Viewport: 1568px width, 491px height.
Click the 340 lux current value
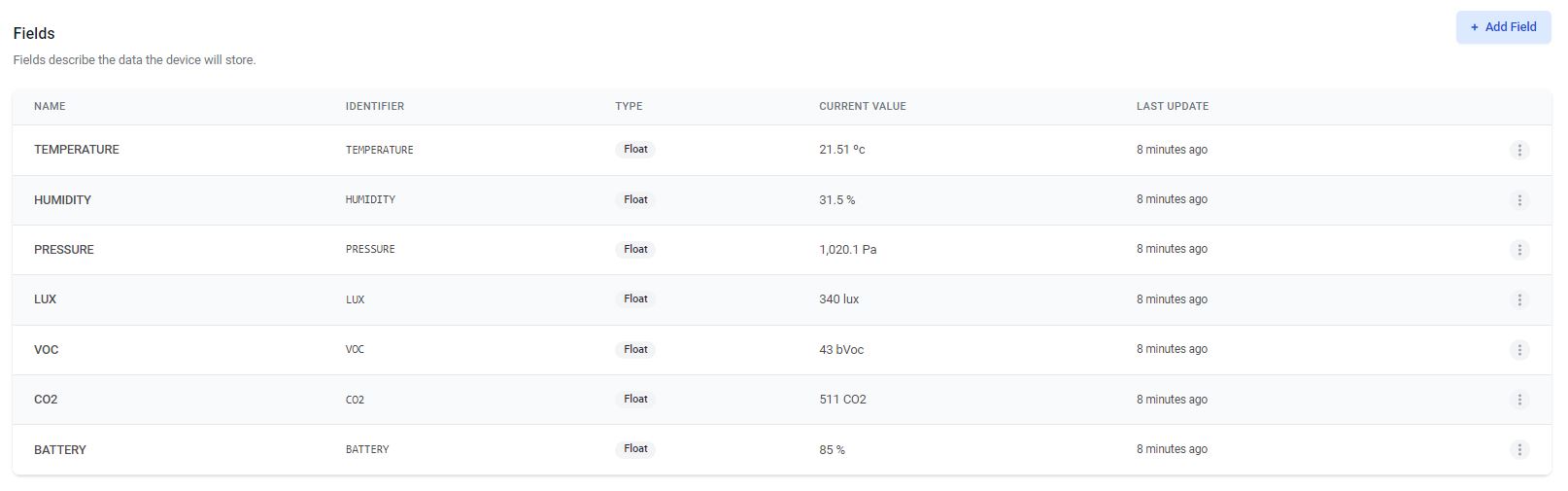click(838, 299)
